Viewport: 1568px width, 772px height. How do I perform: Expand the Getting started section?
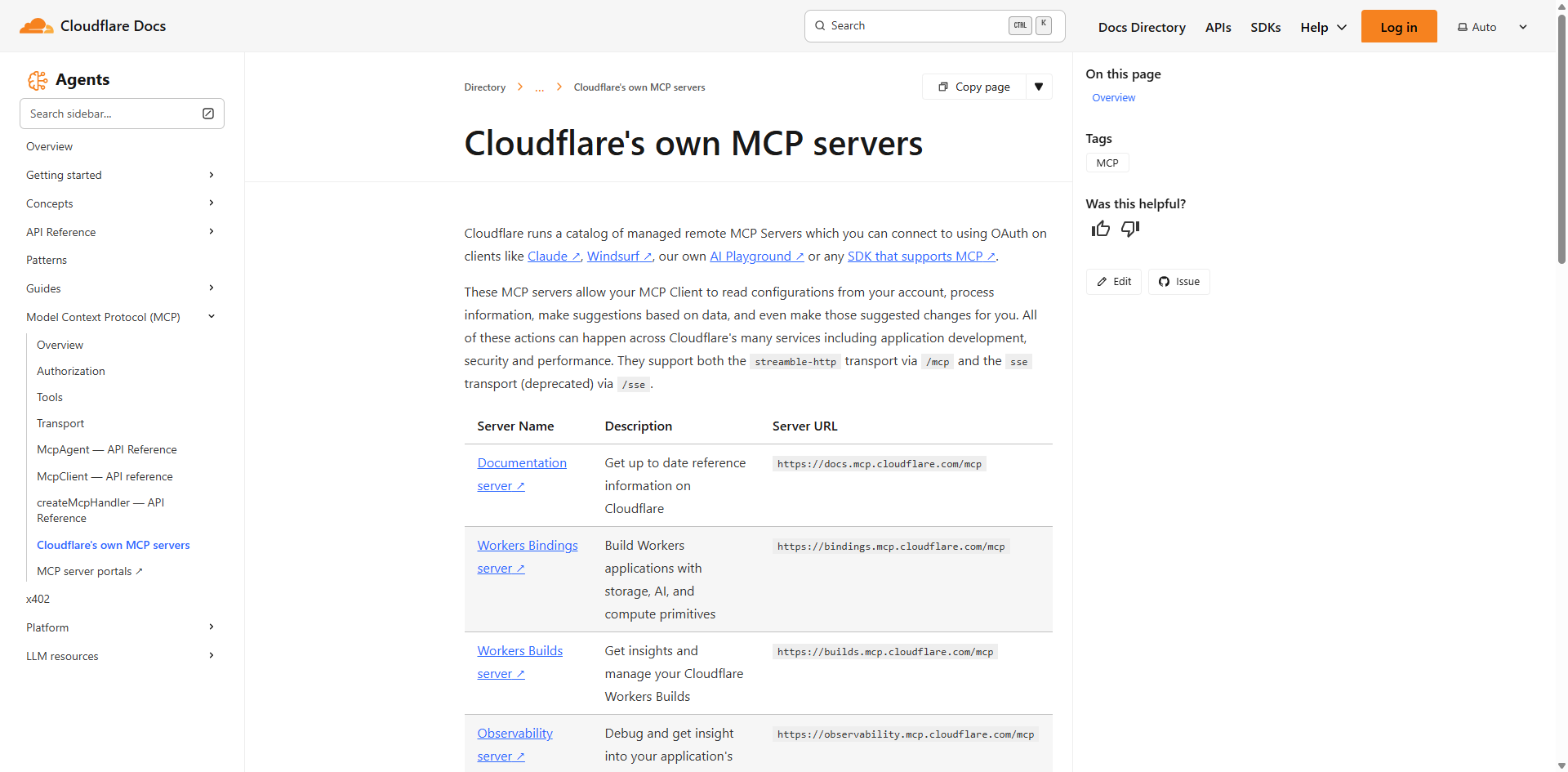(212, 174)
